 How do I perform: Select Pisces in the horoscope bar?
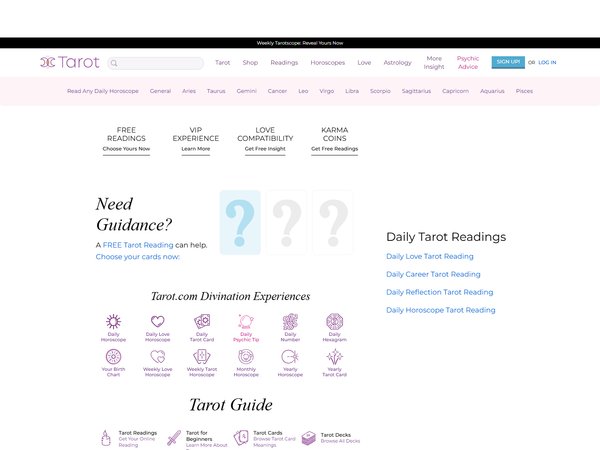(524, 91)
